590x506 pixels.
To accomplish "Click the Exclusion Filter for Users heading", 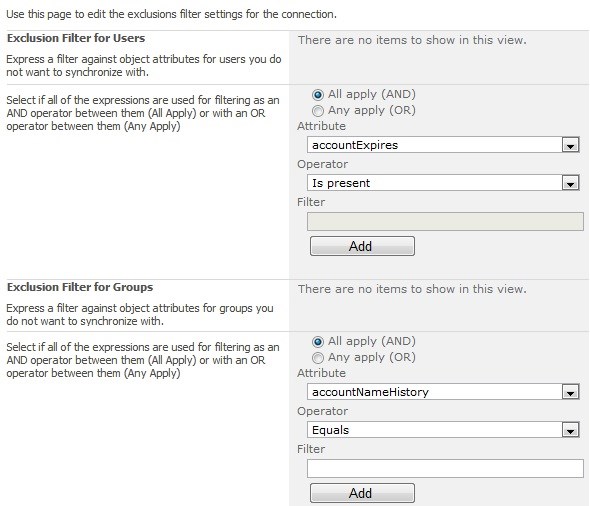I will tap(76, 38).
